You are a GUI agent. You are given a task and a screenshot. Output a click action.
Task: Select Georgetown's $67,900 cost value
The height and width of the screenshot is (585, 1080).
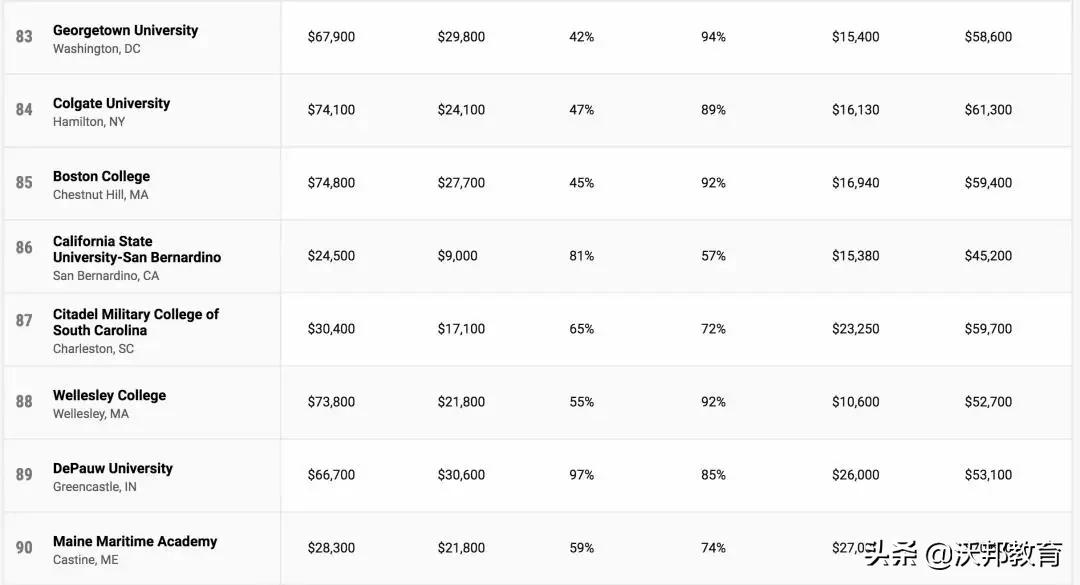tap(331, 37)
